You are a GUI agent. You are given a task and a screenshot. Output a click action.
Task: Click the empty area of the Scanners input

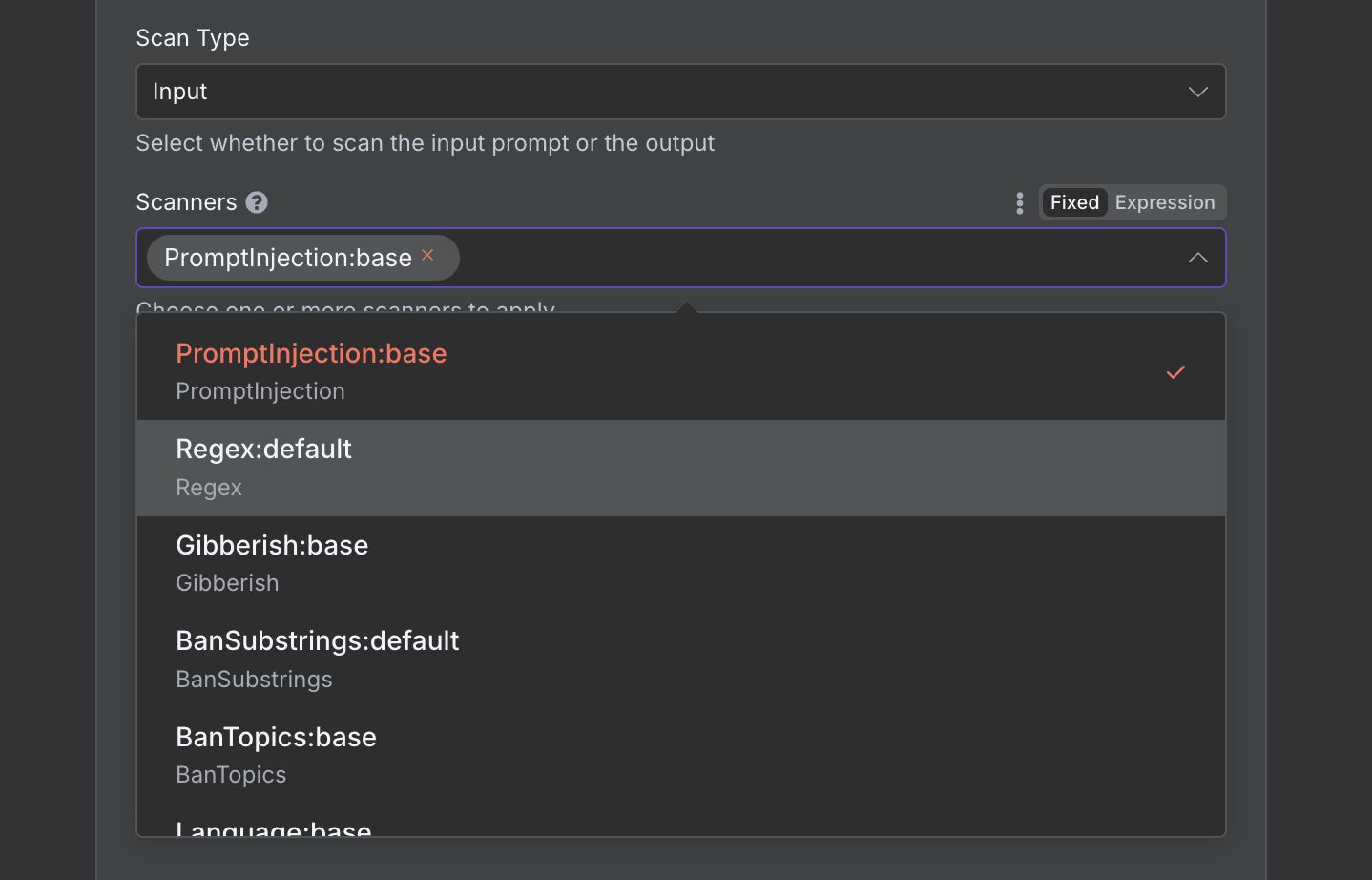(811, 258)
